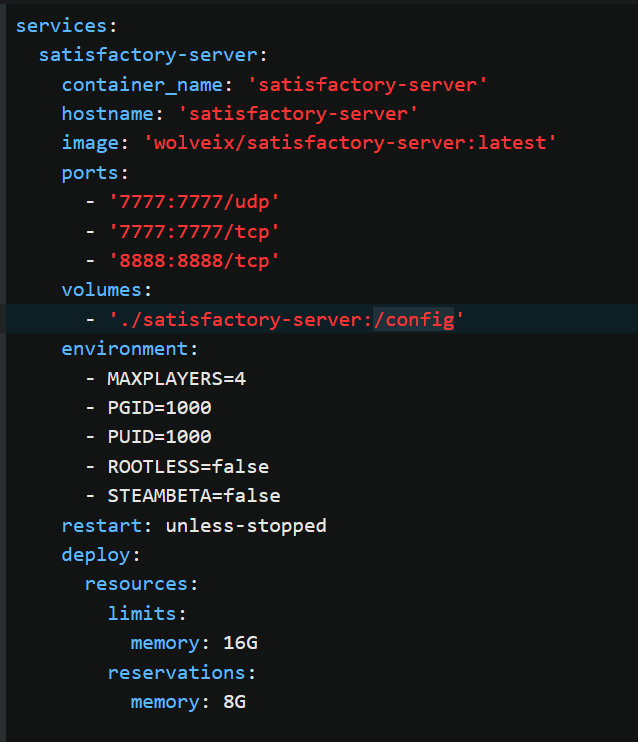The image size is (638, 742).
Task: Click the 'container_name' key
Action: [142, 85]
